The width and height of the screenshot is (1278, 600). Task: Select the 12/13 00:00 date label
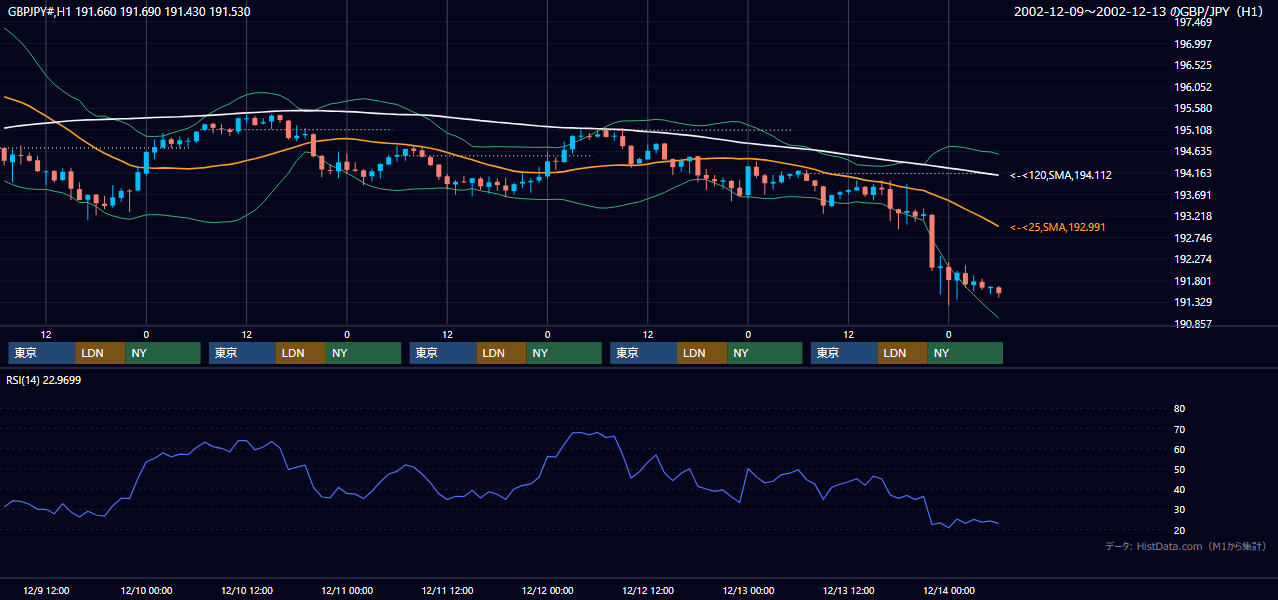pos(748,590)
